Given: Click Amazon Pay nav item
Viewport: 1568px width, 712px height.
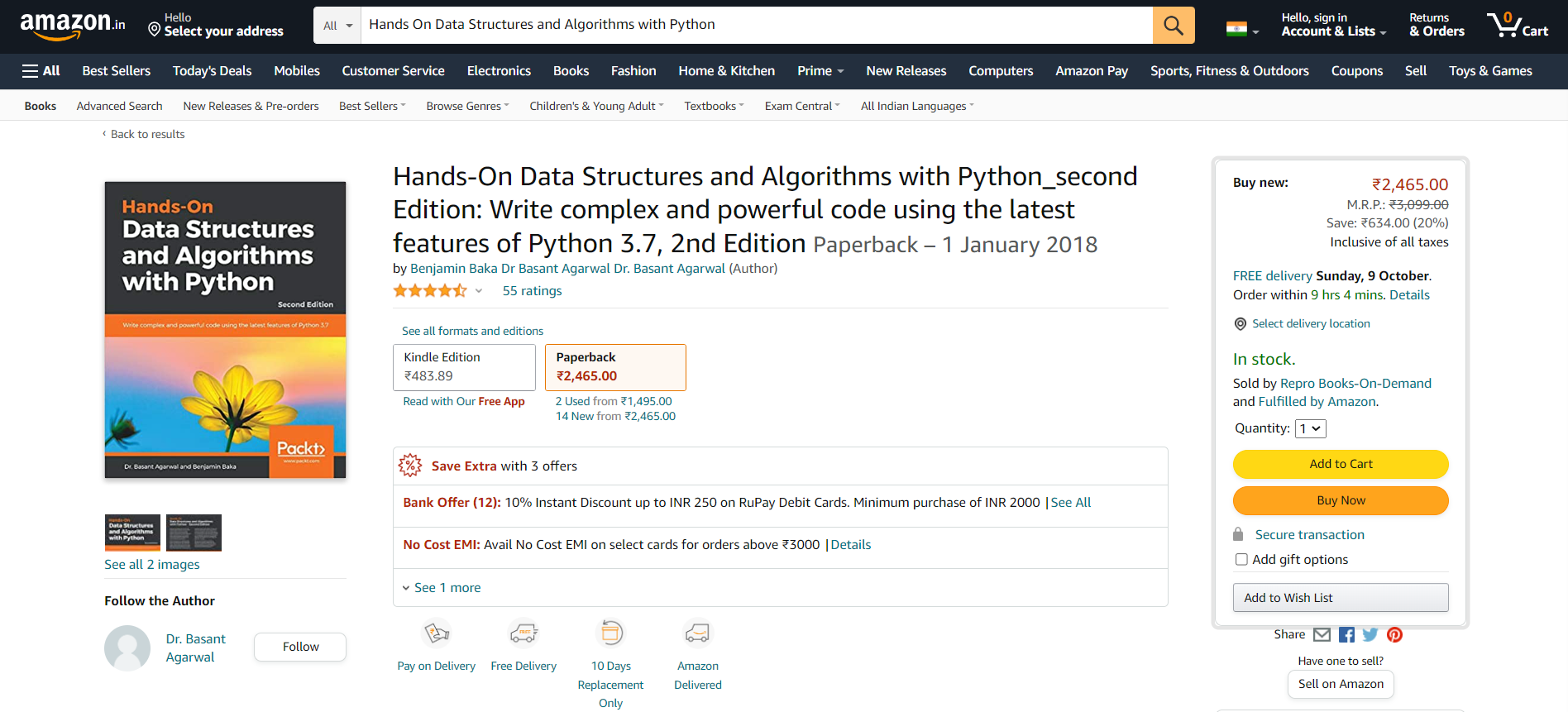Looking at the screenshot, I should point(1092,71).
